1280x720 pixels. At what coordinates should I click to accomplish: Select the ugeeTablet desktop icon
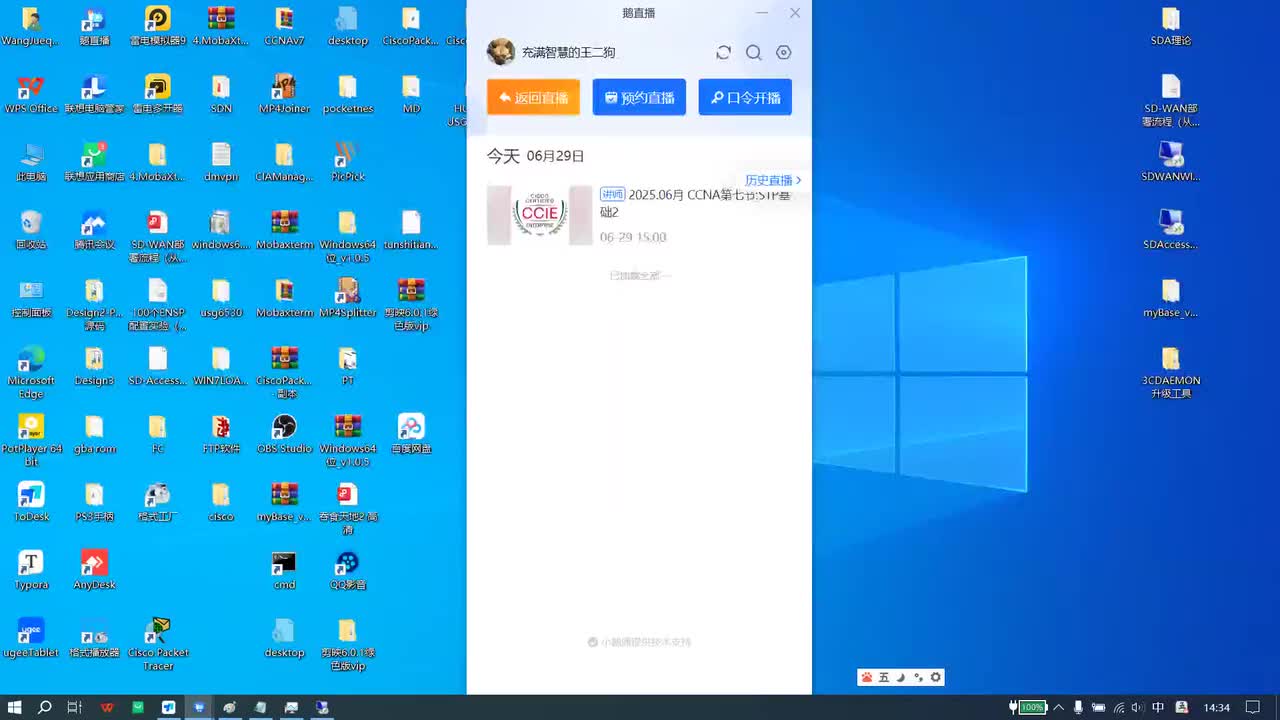click(31, 638)
